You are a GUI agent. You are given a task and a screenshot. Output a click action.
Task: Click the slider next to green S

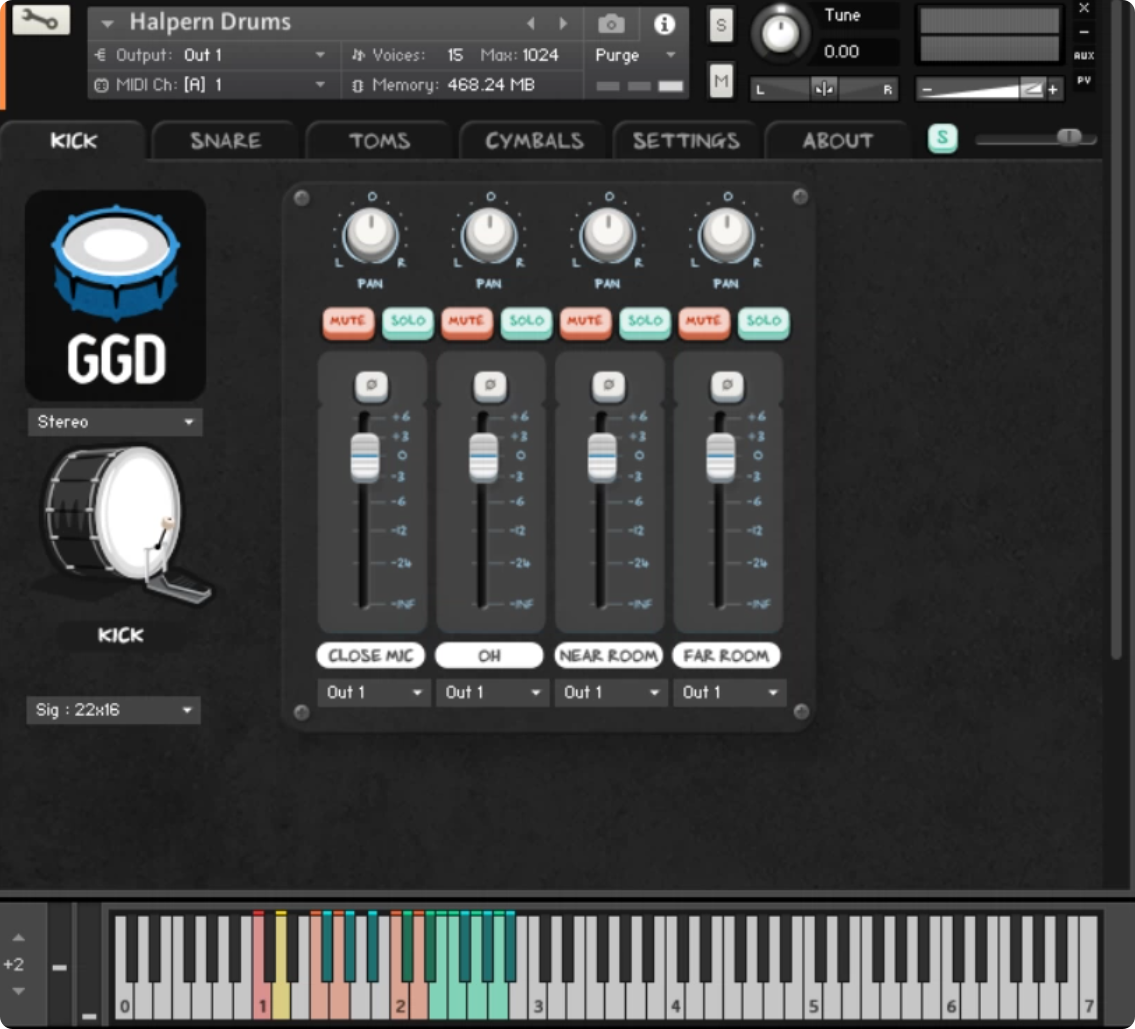1036,137
